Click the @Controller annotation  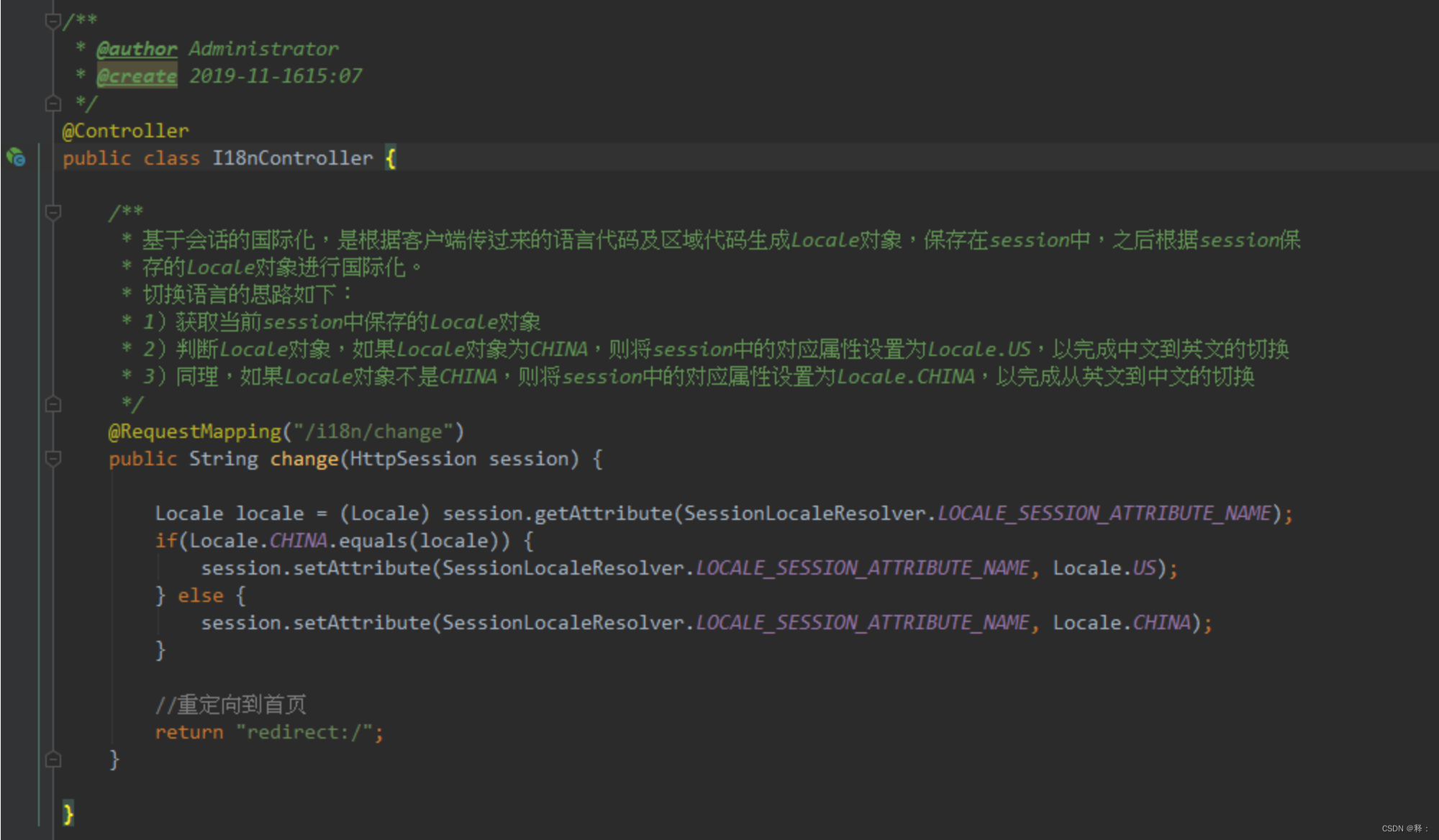126,131
